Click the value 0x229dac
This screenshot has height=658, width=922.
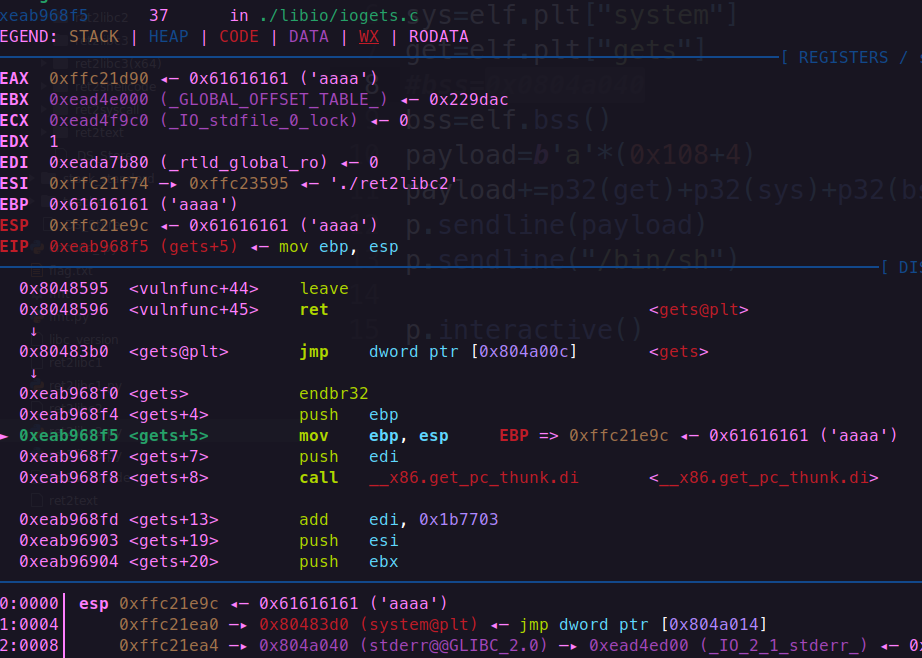tap(469, 99)
